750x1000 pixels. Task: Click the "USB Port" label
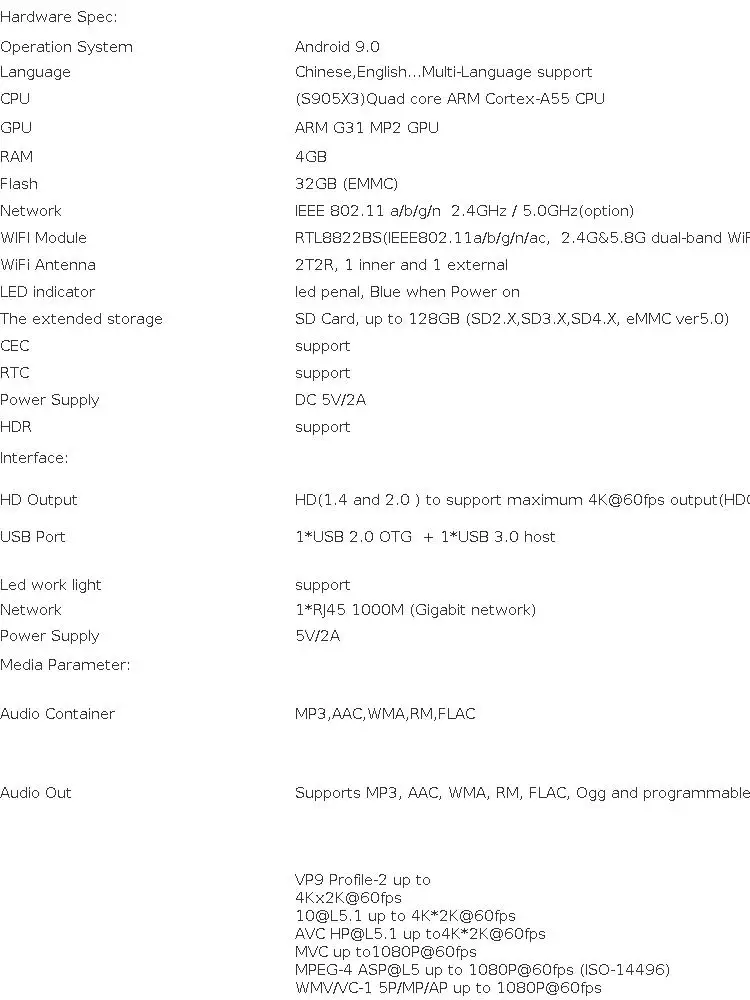[33, 537]
